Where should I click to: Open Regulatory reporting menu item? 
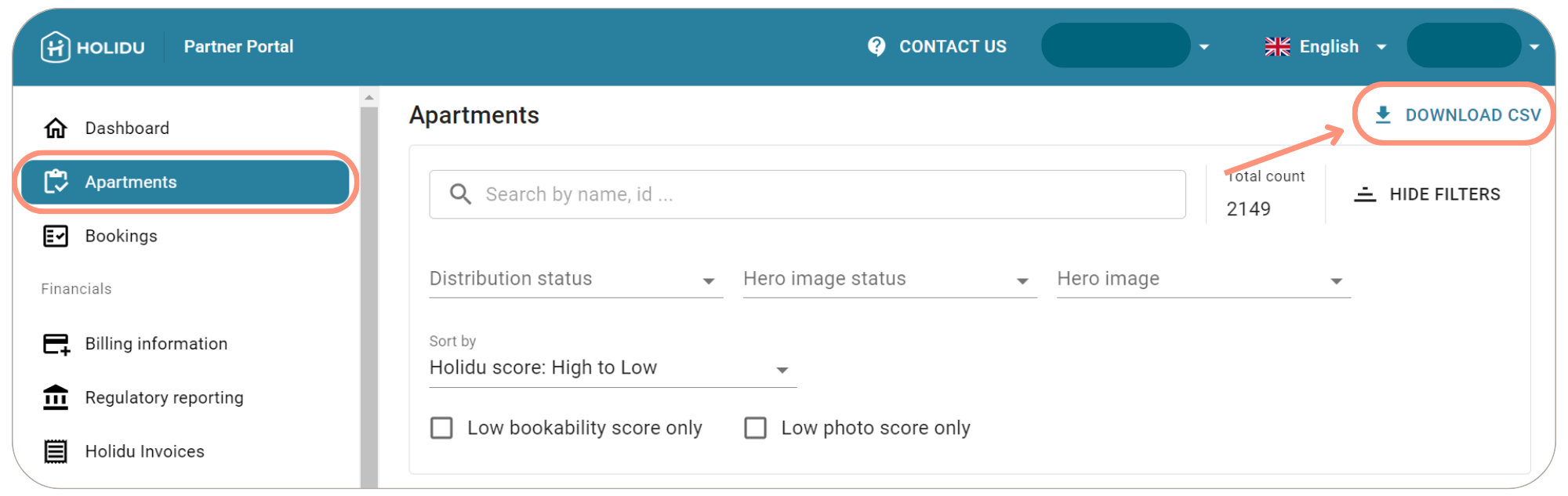pos(164,397)
